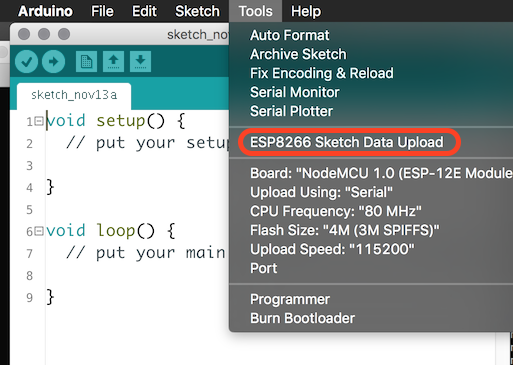Open the Board NodeMCU 1.0 submenu

[381, 173]
